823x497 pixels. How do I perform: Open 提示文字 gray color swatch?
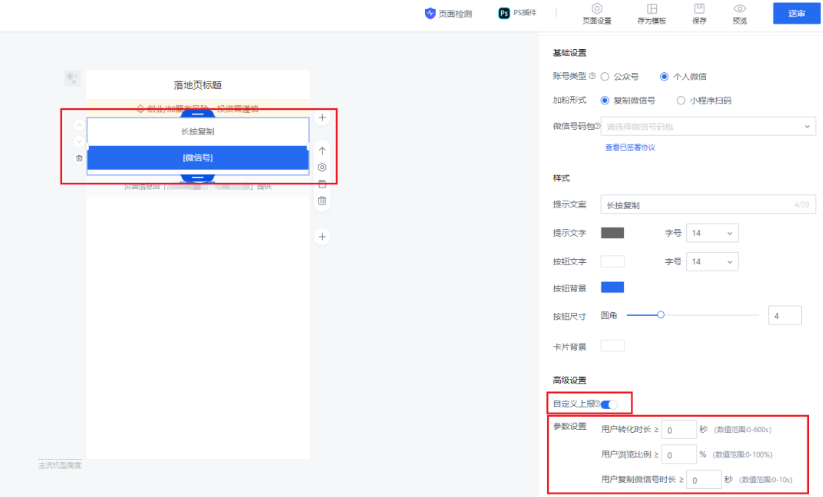coord(613,233)
